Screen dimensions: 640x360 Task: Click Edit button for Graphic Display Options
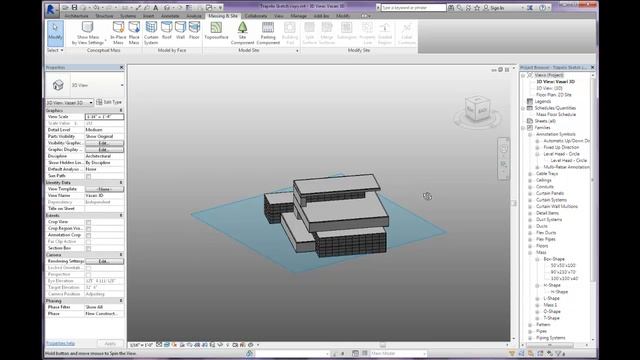(104, 150)
